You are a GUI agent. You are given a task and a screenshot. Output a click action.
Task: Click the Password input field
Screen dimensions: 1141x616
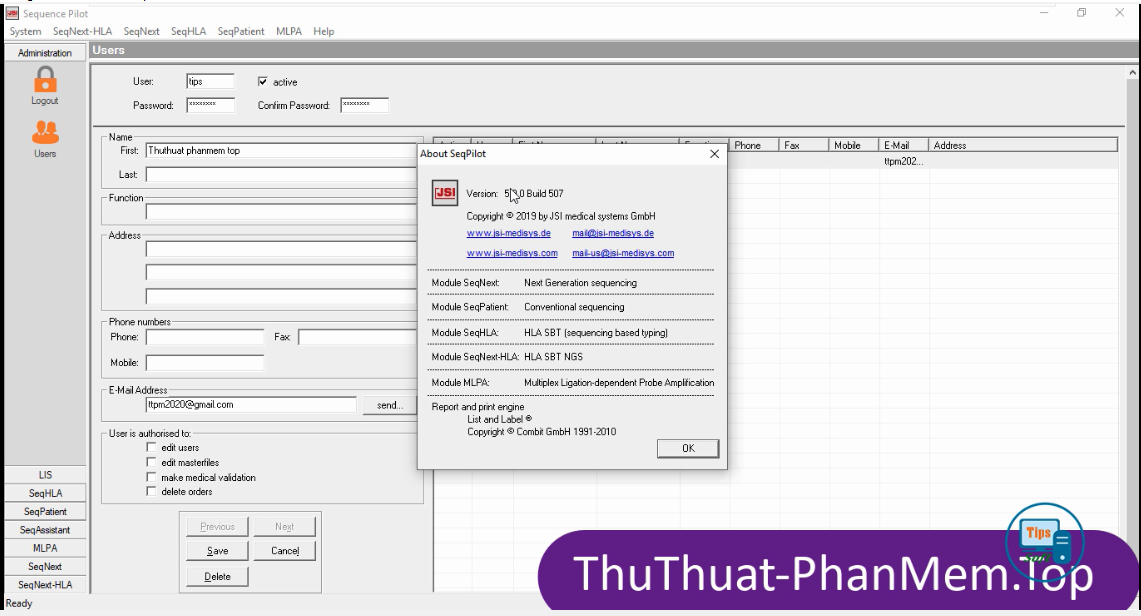(210, 105)
